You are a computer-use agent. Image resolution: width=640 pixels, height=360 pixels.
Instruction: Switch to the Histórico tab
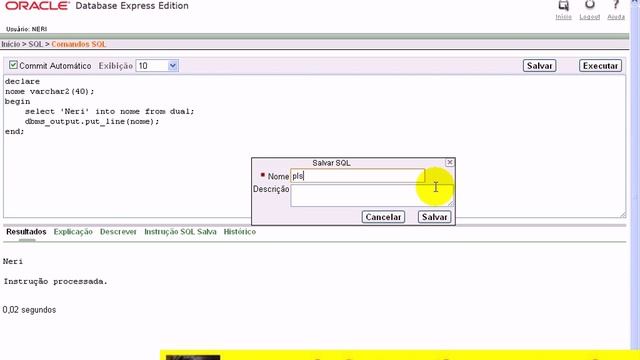(240, 232)
